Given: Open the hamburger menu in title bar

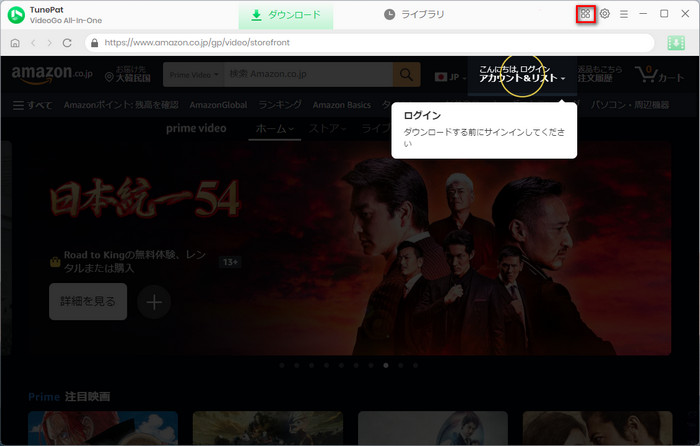Looking at the screenshot, I should click(624, 14).
